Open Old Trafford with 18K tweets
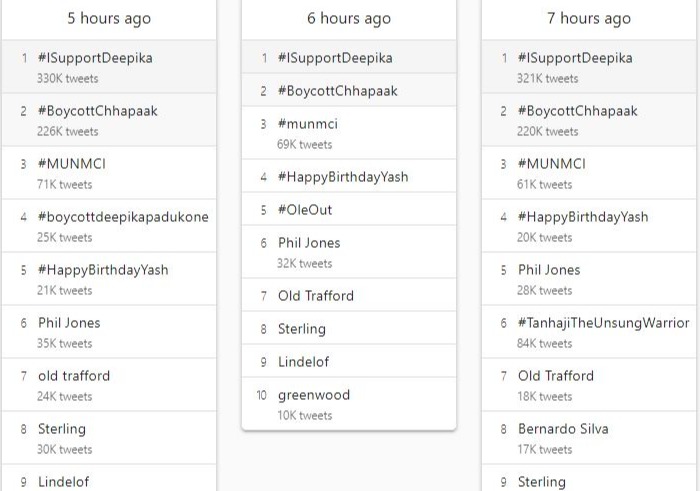 coord(555,376)
